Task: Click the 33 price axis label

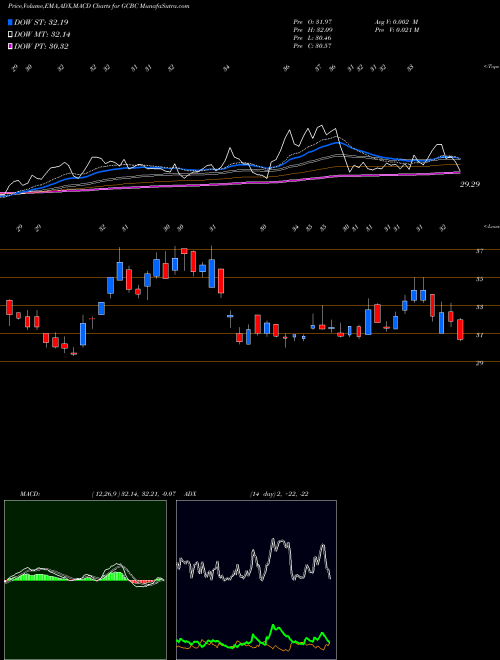Action: (x=479, y=307)
